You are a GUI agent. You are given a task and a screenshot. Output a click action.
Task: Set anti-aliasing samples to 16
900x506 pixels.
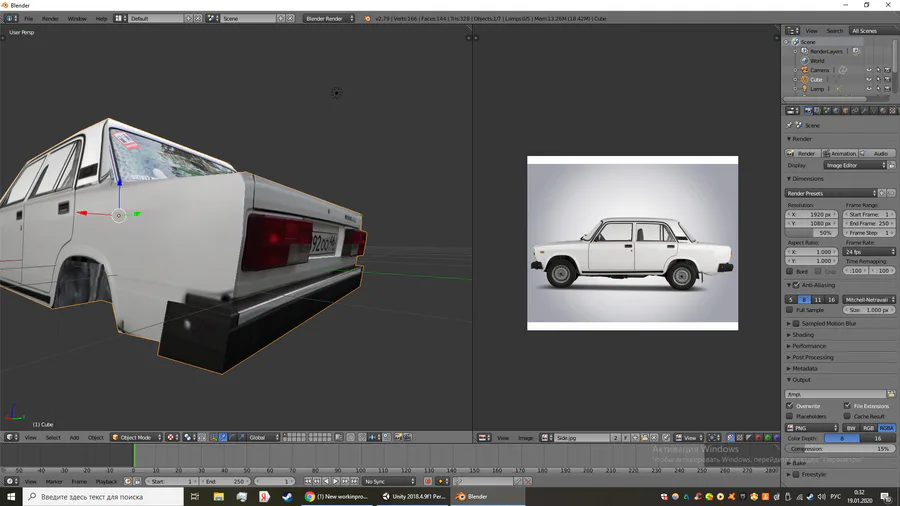(832, 299)
